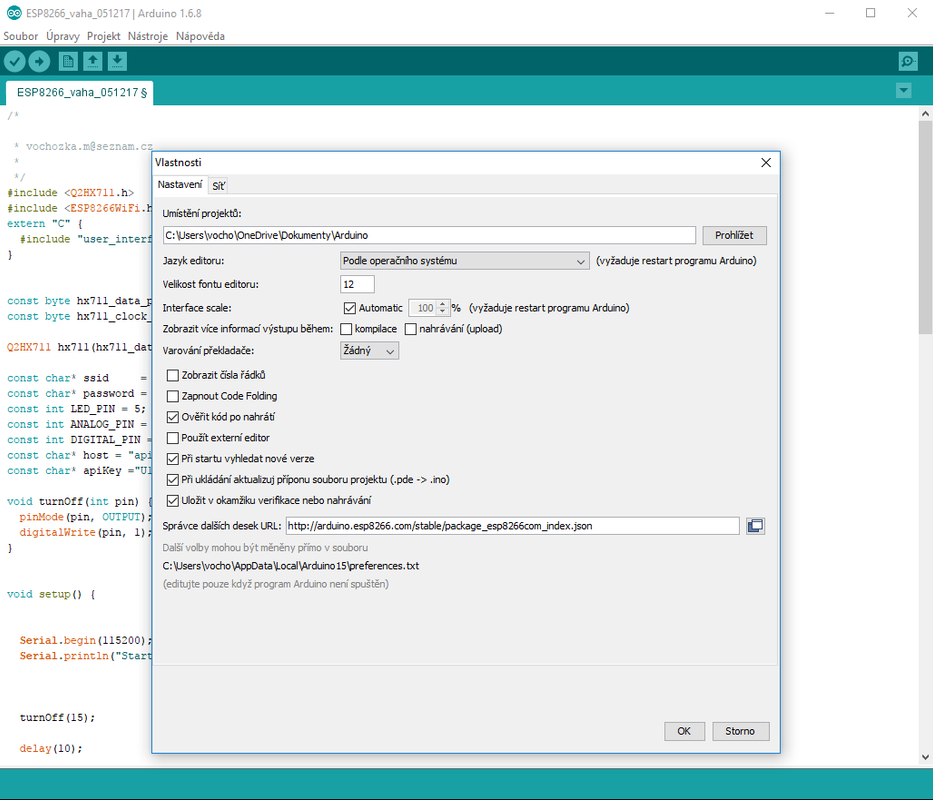The image size is (933, 800).
Task: Click the boards URL list window icon
Action: (755, 526)
